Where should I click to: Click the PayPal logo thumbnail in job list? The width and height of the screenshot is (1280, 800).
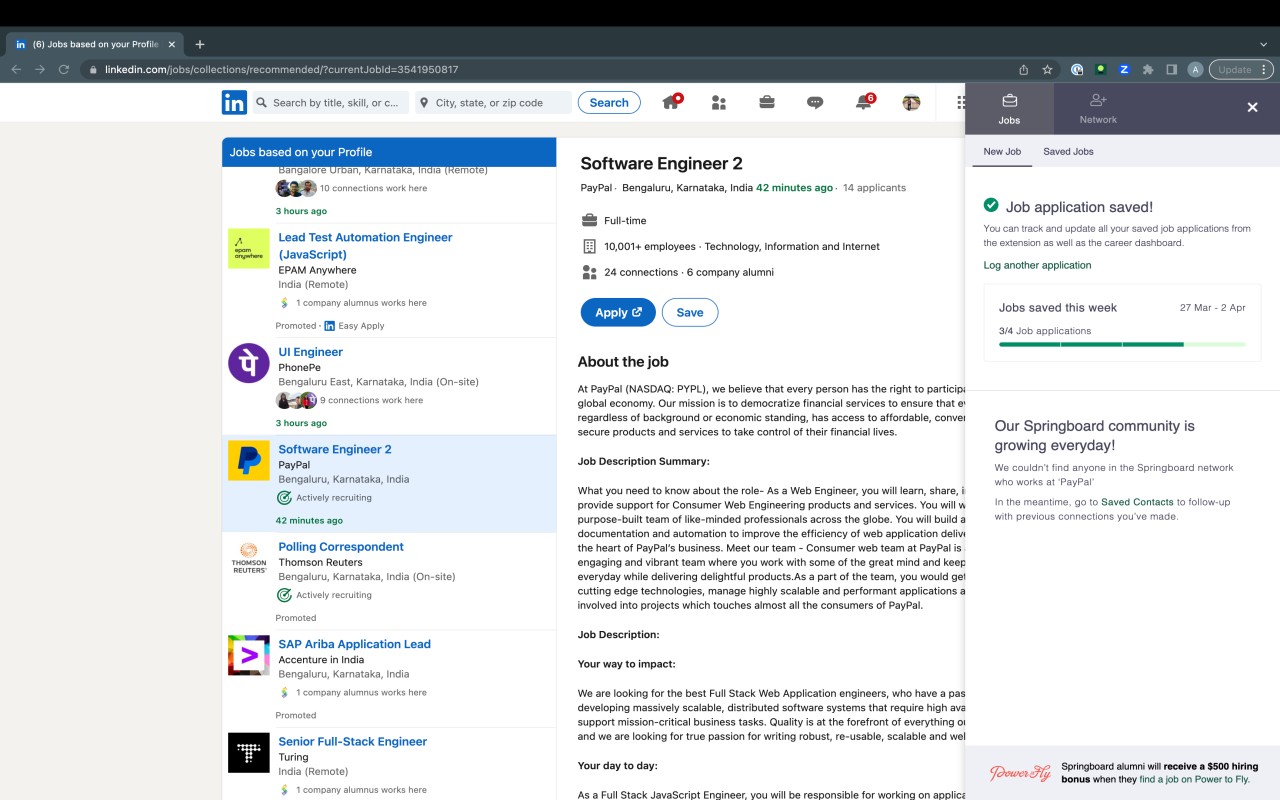tap(248, 461)
